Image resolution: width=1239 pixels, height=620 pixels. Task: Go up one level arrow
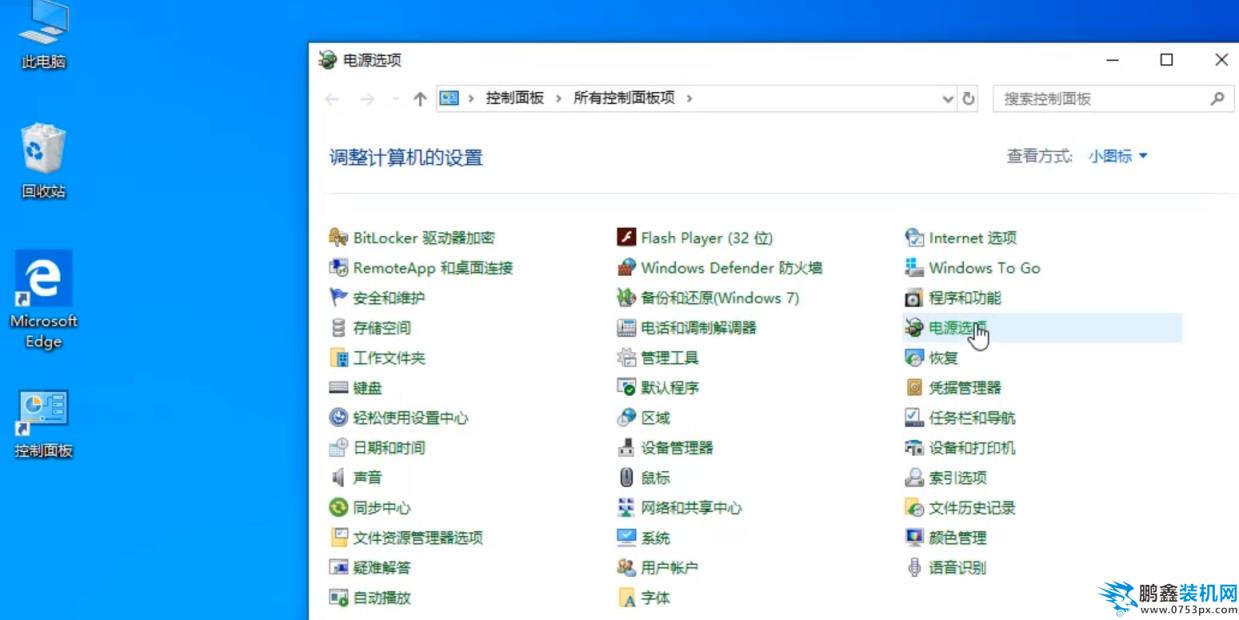(x=420, y=99)
